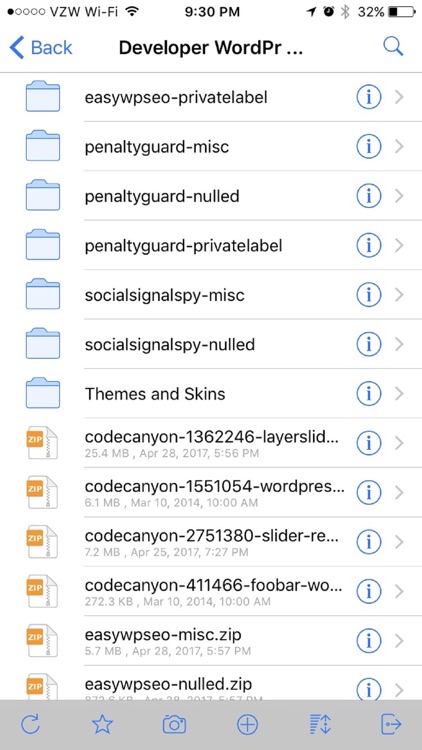The image size is (422, 750).
Task: Show info for Themes and Skins folder
Action: click(368, 394)
